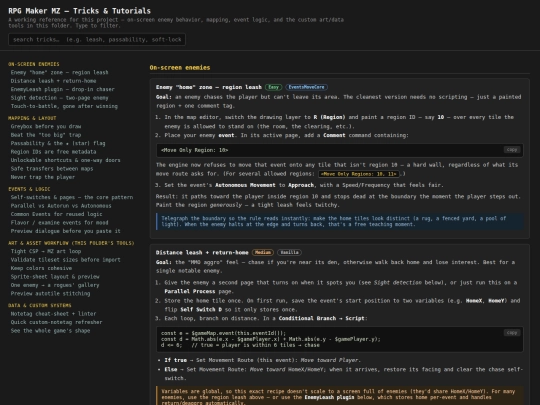The width and height of the screenshot is (540, 405).
Task: Open 'Beat the "too big" trap' link
Action: [x=46, y=135]
